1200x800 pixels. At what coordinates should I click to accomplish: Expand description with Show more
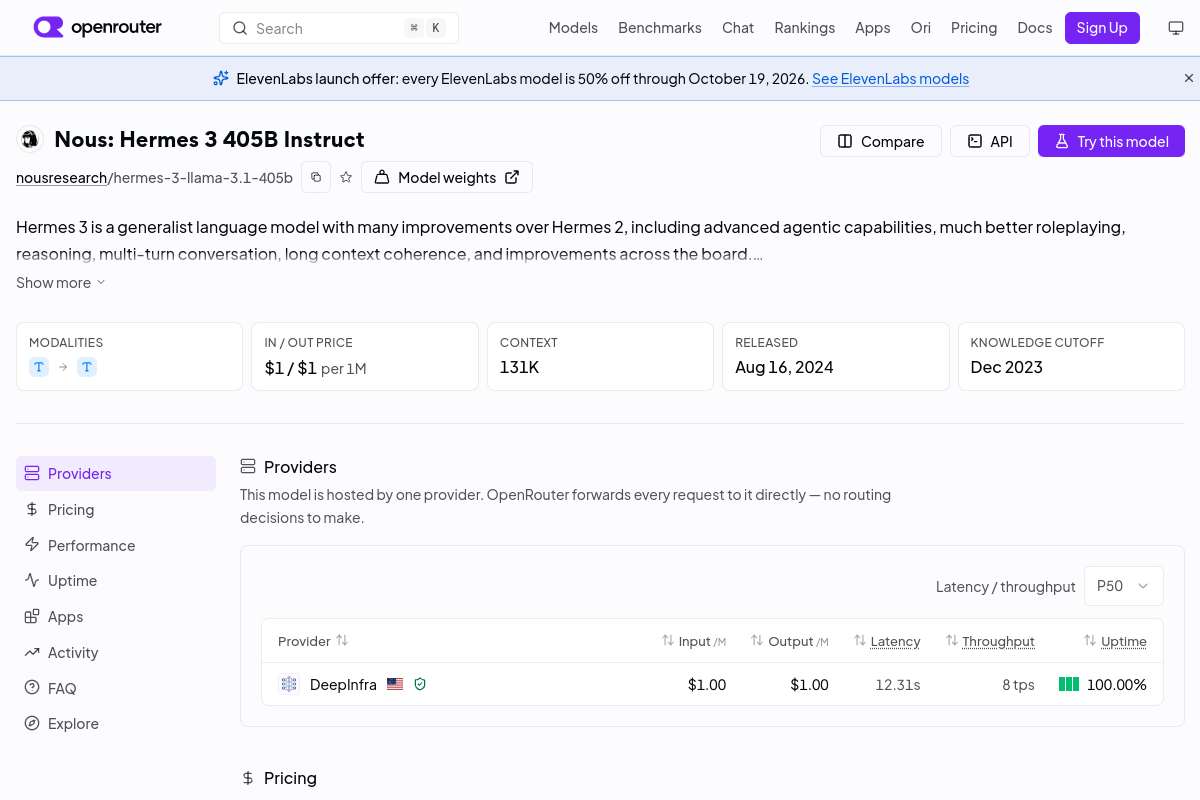tap(60, 283)
